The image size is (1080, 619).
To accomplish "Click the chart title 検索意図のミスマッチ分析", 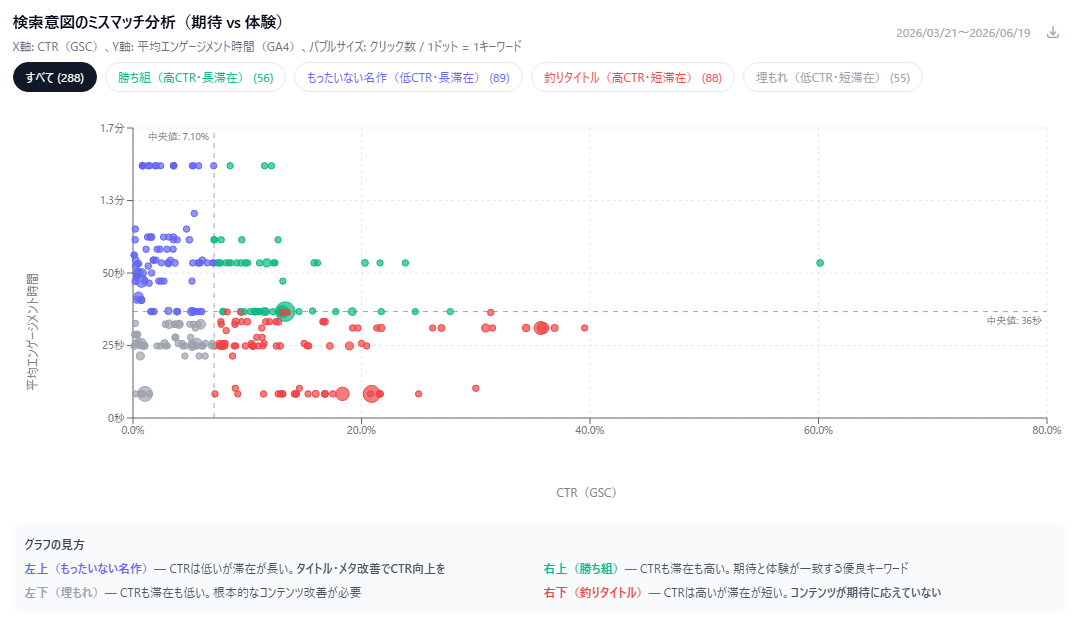I will [94, 22].
